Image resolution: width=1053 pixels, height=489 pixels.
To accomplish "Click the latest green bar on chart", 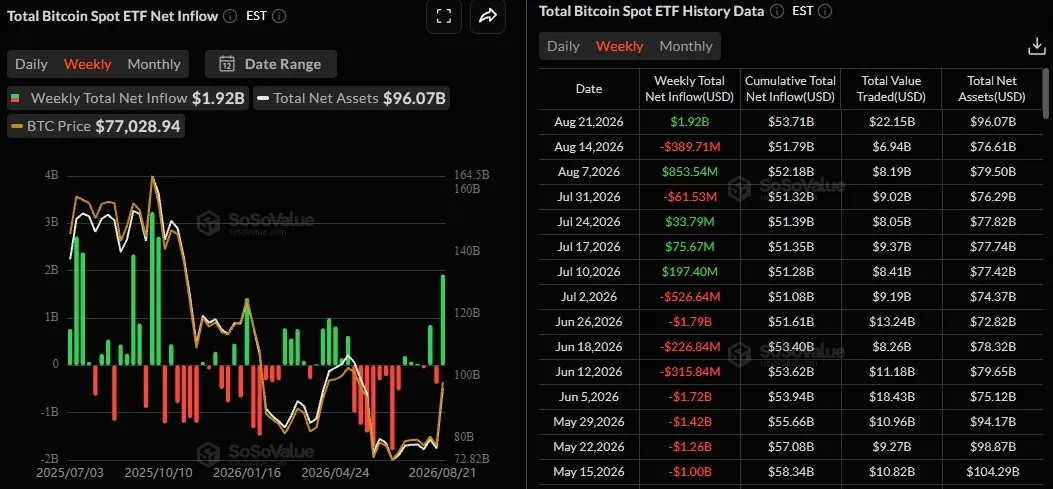I will (443, 320).
